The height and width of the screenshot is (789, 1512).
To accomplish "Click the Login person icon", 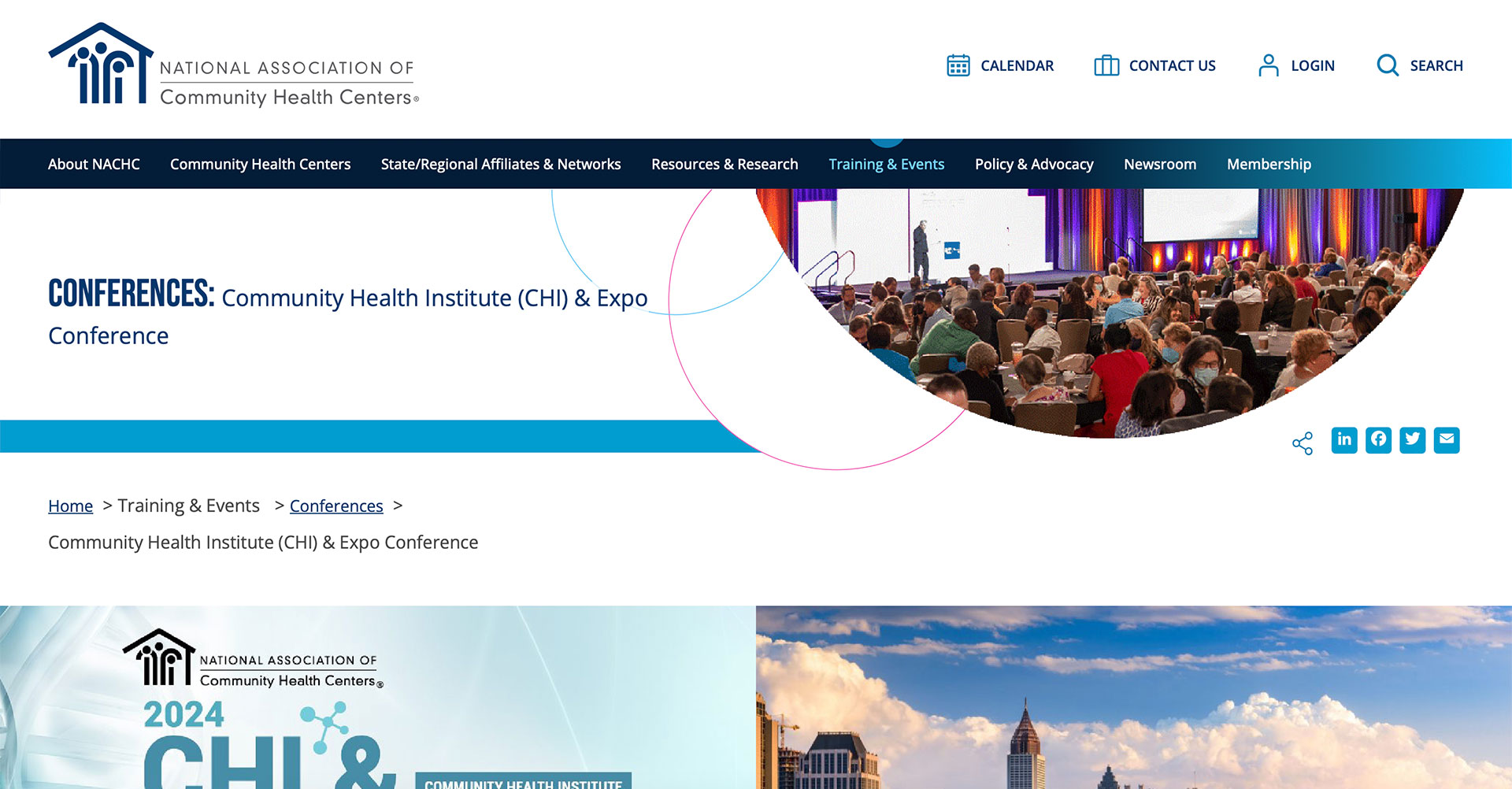I will [x=1268, y=65].
